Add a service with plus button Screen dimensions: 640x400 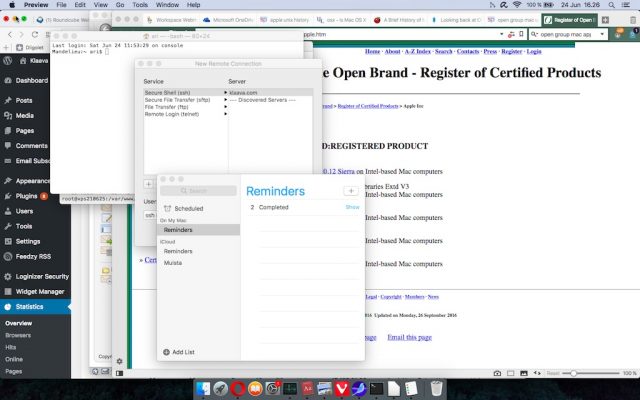coord(149,184)
